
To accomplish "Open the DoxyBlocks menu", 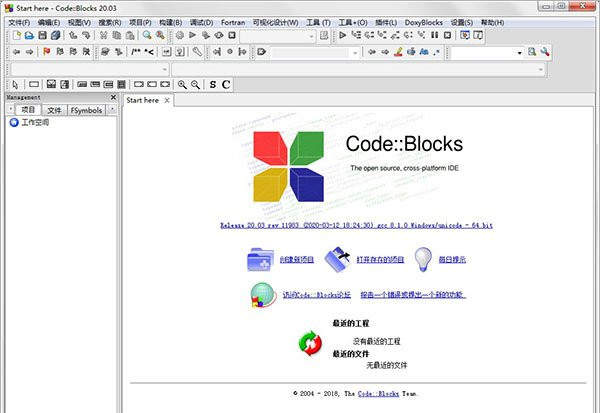I will (424, 23).
